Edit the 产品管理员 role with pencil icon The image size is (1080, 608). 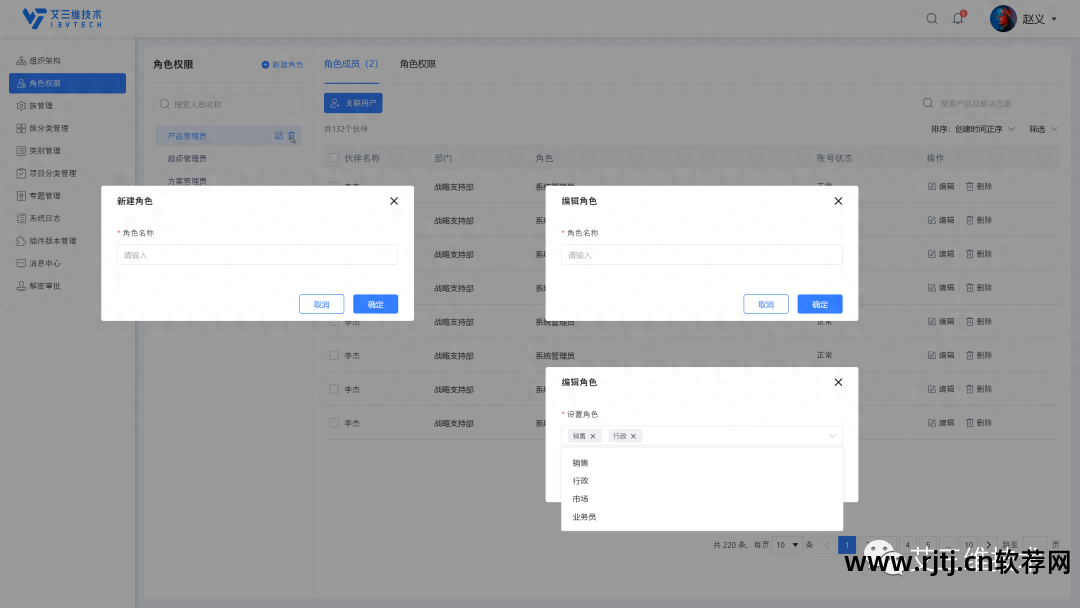278,136
